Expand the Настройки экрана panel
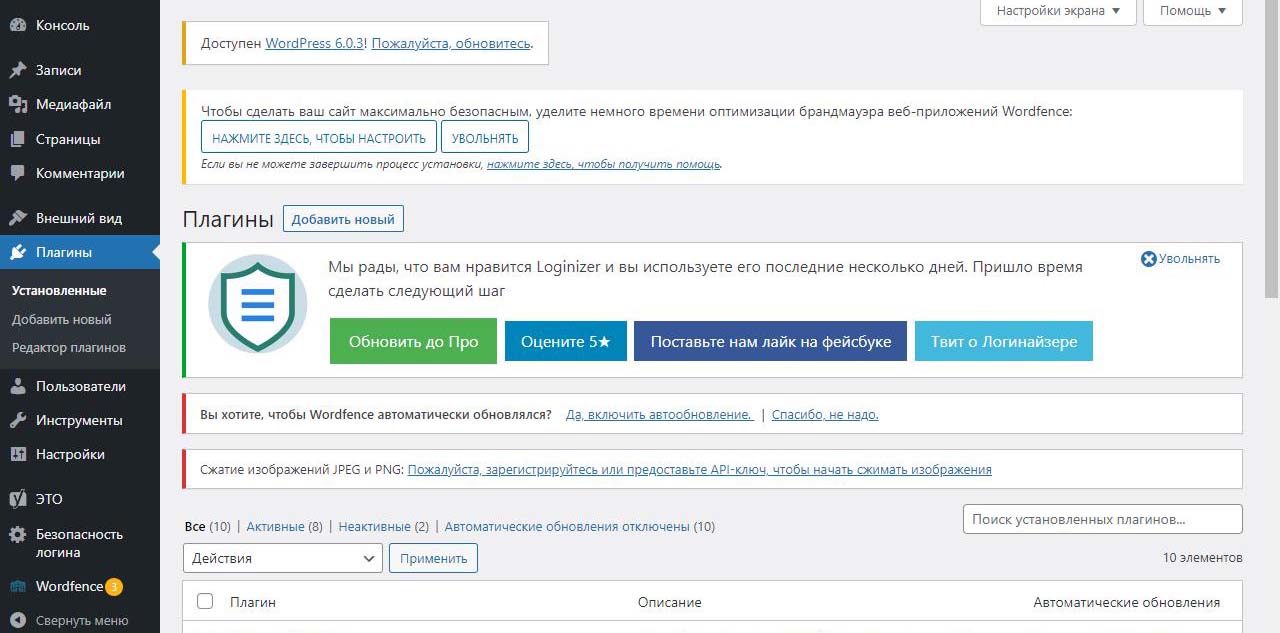The image size is (1280, 633). tap(1058, 11)
